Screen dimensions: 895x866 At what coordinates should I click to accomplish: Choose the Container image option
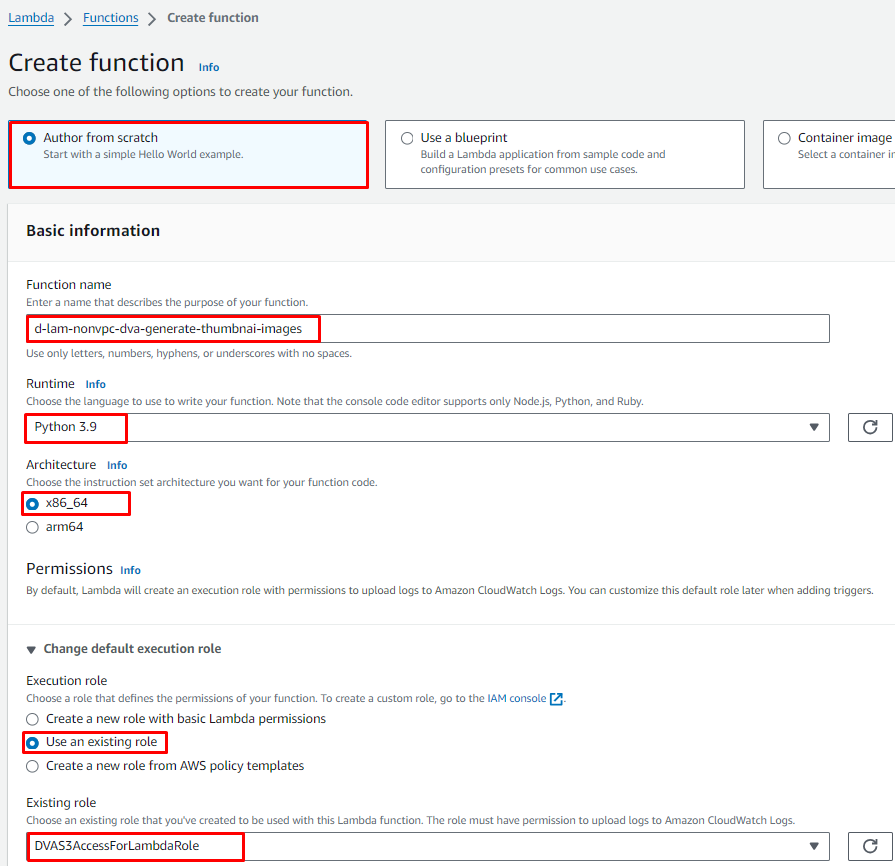pyautogui.click(x=784, y=138)
